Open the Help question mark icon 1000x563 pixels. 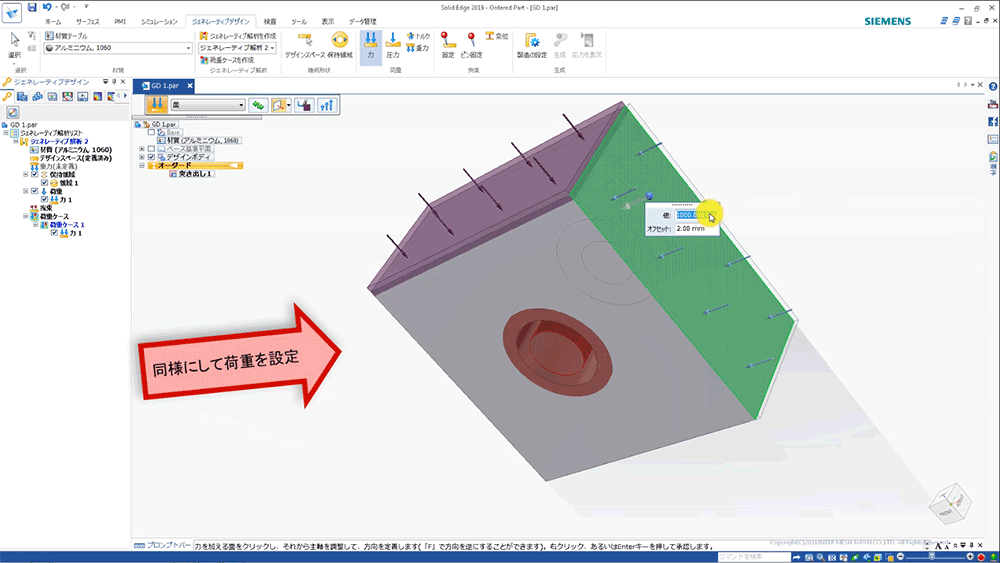pyautogui.click(x=993, y=86)
